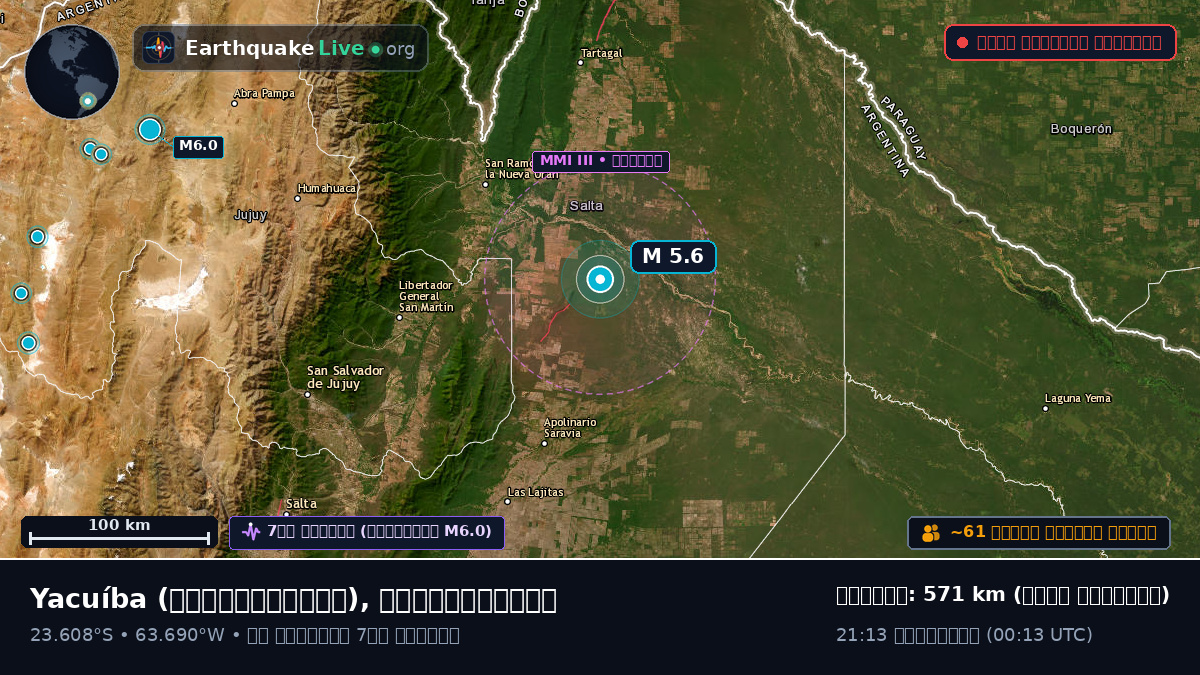Click the people icon beside ~61
Image resolution: width=1200 pixels, height=675 pixels.
pyautogui.click(x=931, y=533)
